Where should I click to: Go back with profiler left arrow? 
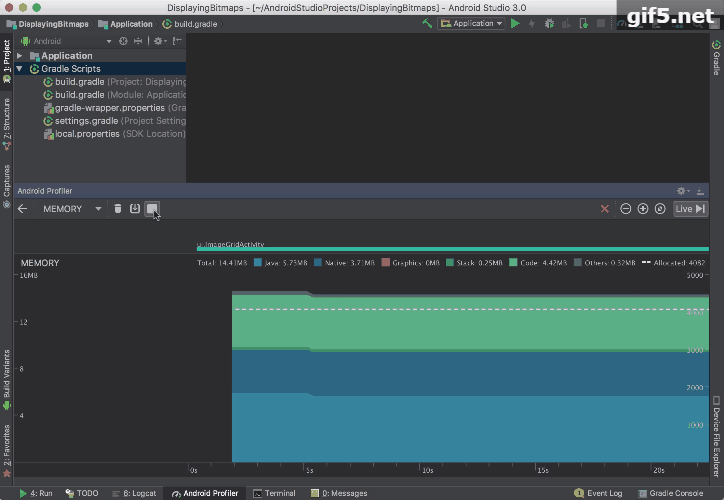tap(22, 209)
